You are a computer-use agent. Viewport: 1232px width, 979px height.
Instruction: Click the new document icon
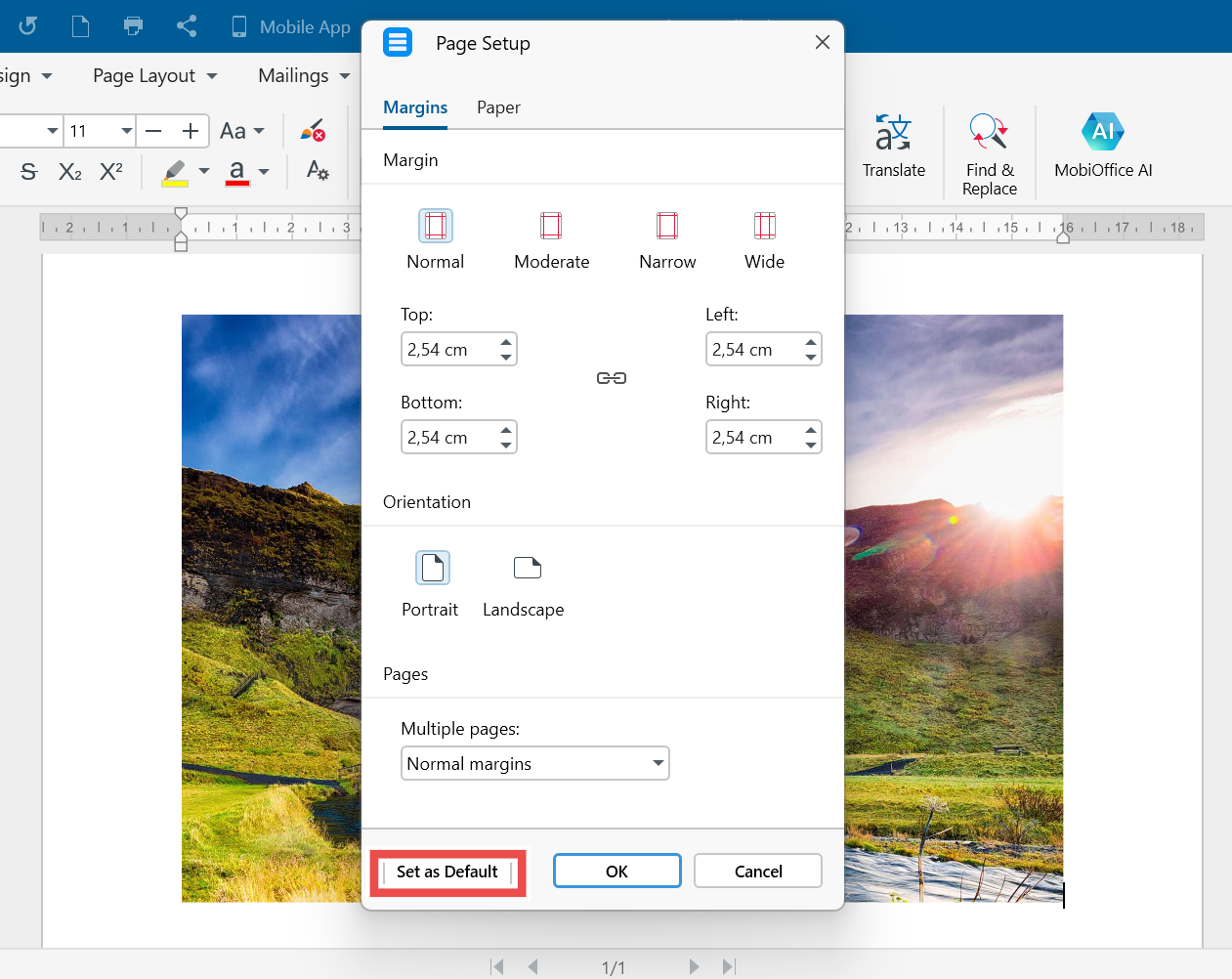[81, 26]
